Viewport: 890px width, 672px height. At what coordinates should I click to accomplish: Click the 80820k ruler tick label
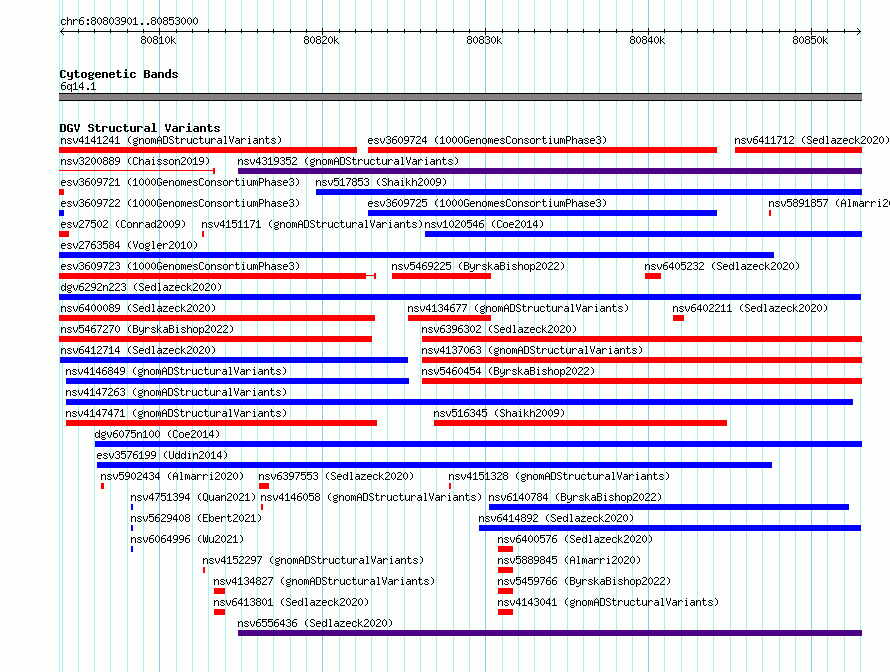(x=321, y=40)
